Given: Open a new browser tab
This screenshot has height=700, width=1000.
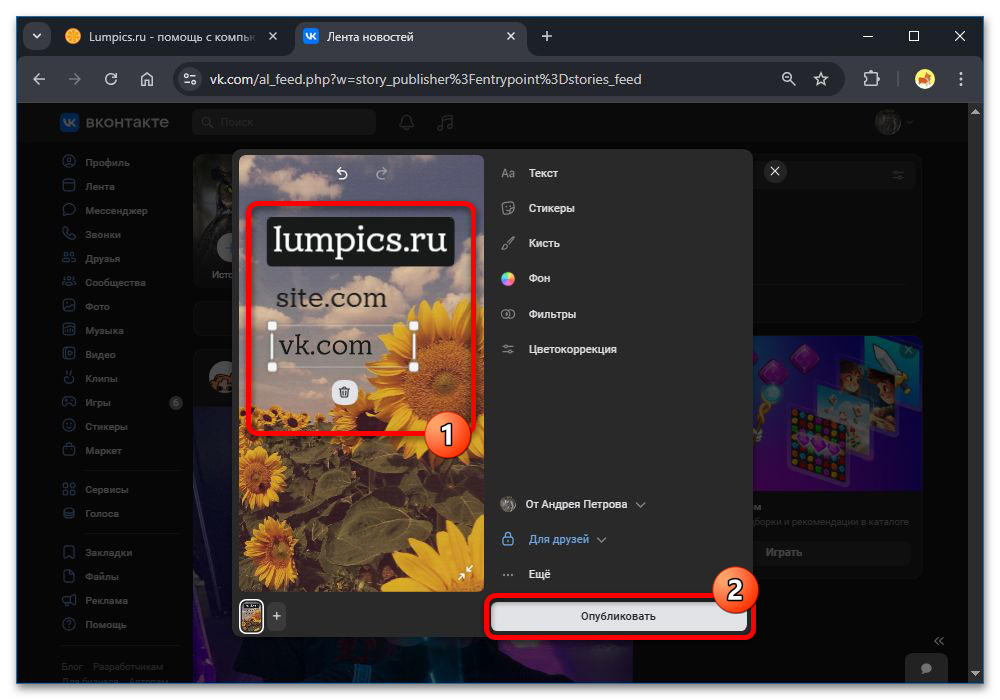Looking at the screenshot, I should click(x=547, y=36).
